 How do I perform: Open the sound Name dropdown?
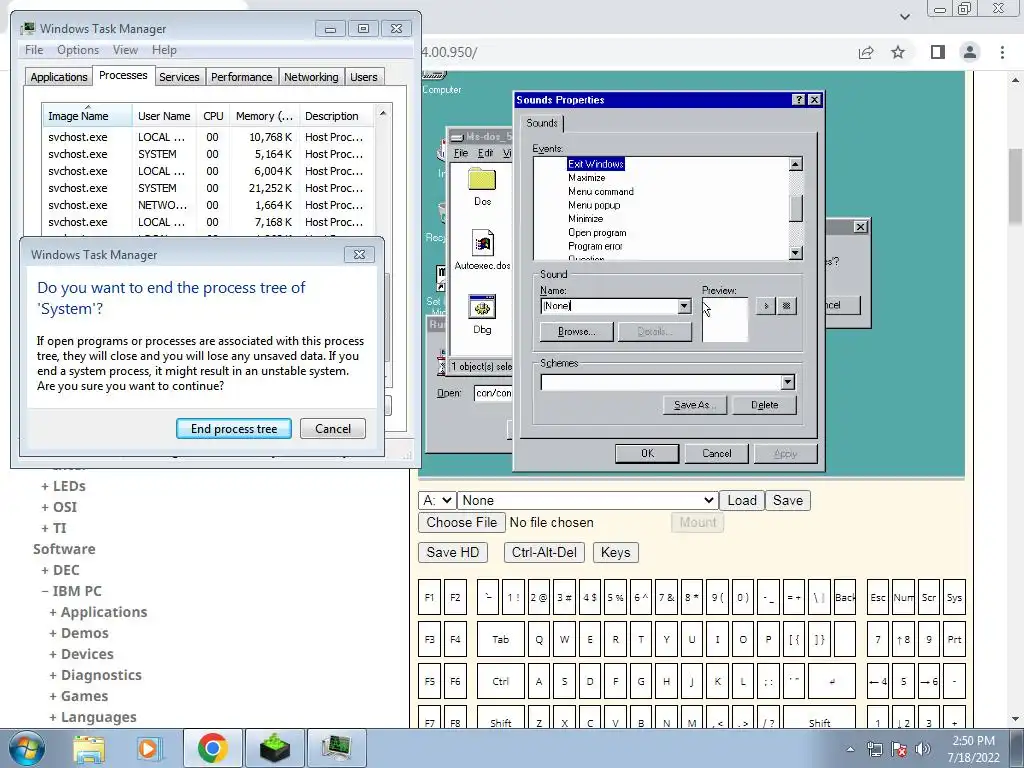click(x=684, y=306)
